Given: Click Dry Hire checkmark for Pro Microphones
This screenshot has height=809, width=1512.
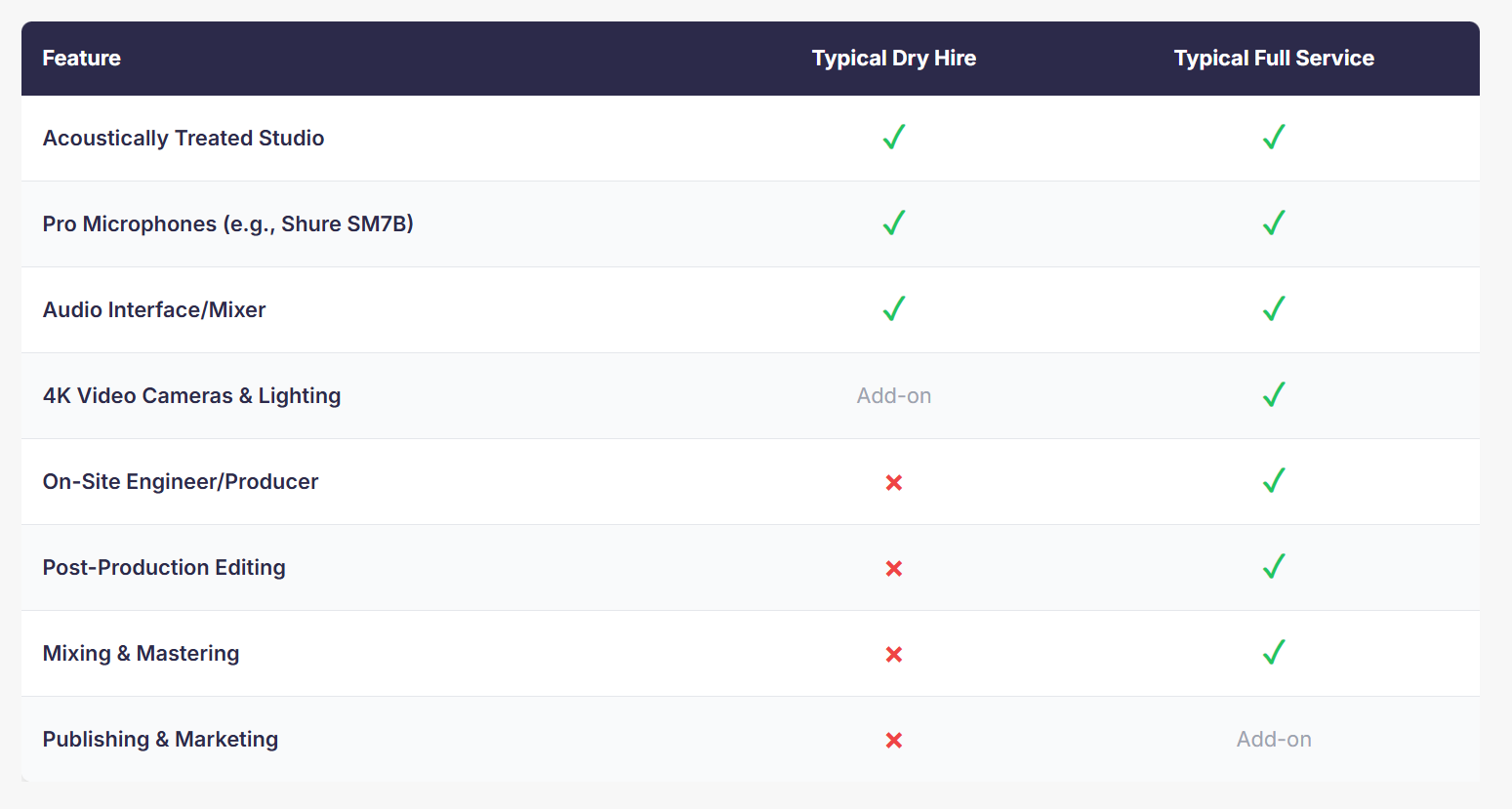Looking at the screenshot, I should (894, 223).
